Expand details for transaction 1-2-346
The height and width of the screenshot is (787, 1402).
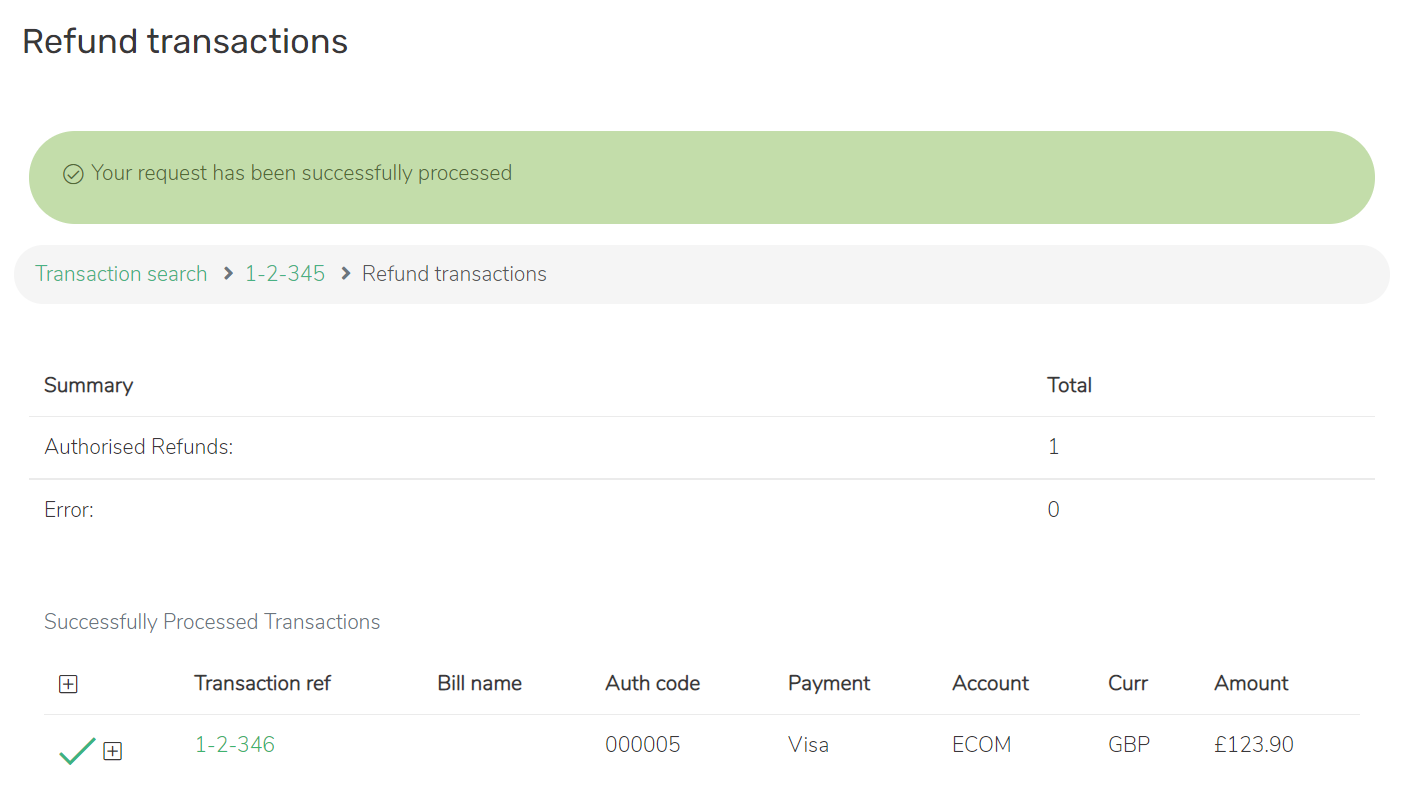pos(112,751)
